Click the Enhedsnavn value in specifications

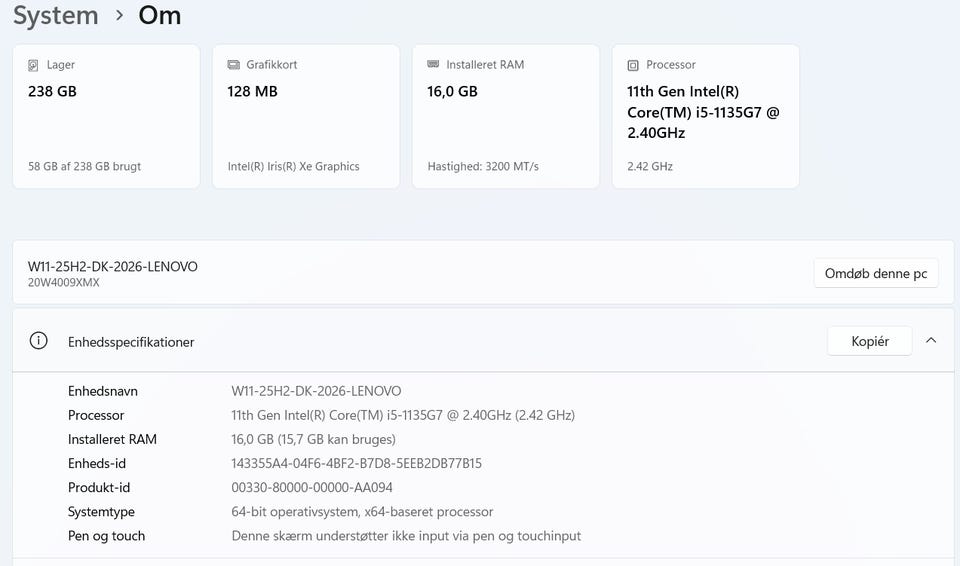pyautogui.click(x=316, y=391)
